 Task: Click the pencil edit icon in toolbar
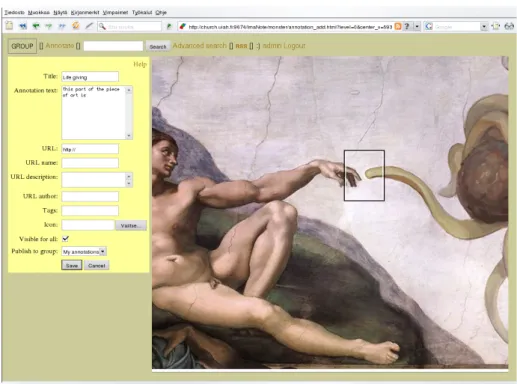pyautogui.click(x=89, y=26)
